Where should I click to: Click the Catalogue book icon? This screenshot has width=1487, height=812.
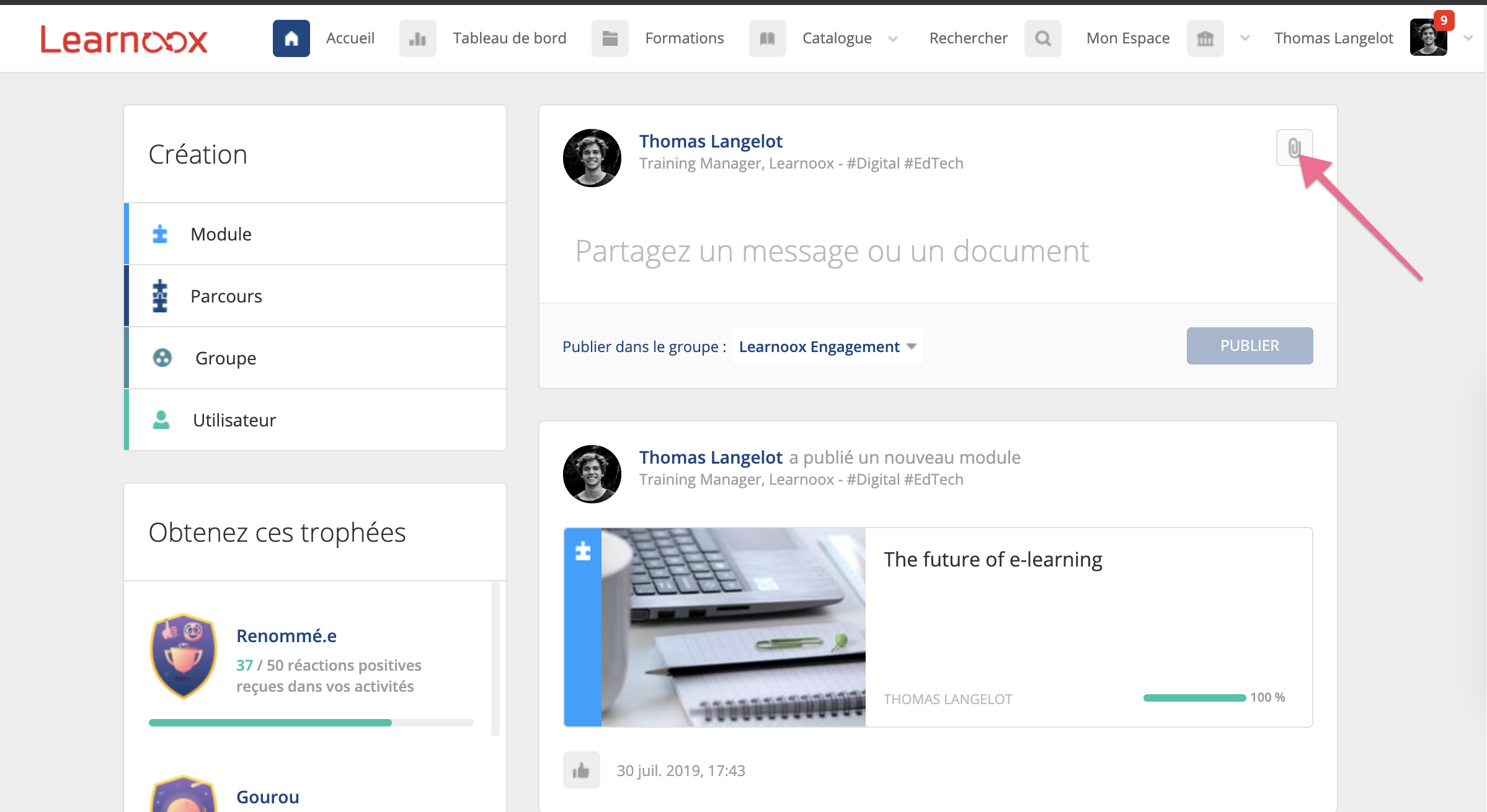pos(767,38)
